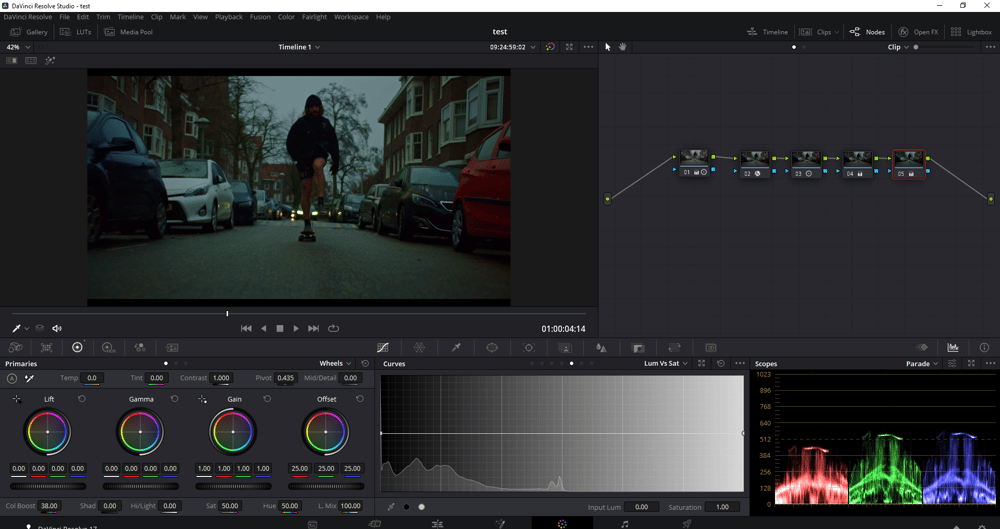Image resolution: width=1000 pixels, height=529 pixels.
Task: Jump to the first frame
Action: pos(246,329)
